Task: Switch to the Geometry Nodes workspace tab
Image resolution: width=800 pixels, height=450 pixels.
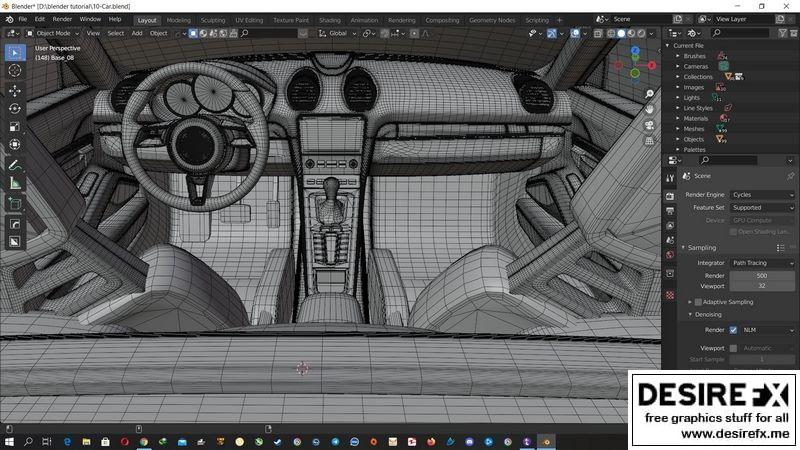Action: [x=492, y=20]
